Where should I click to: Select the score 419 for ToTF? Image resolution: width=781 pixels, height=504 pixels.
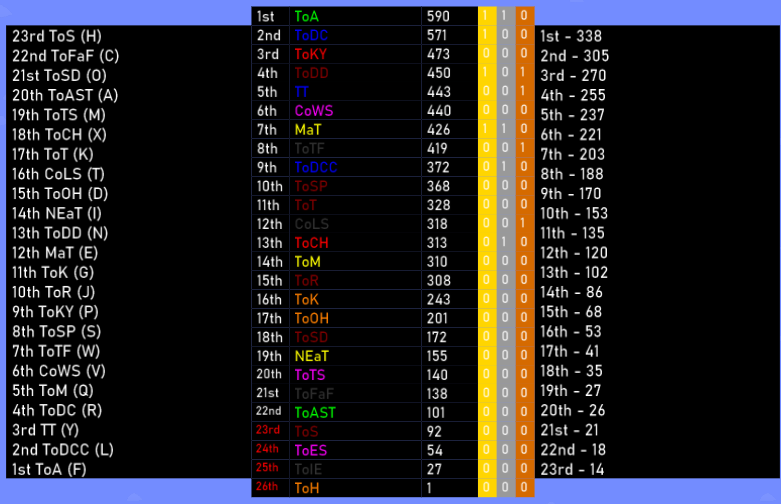[437, 149]
